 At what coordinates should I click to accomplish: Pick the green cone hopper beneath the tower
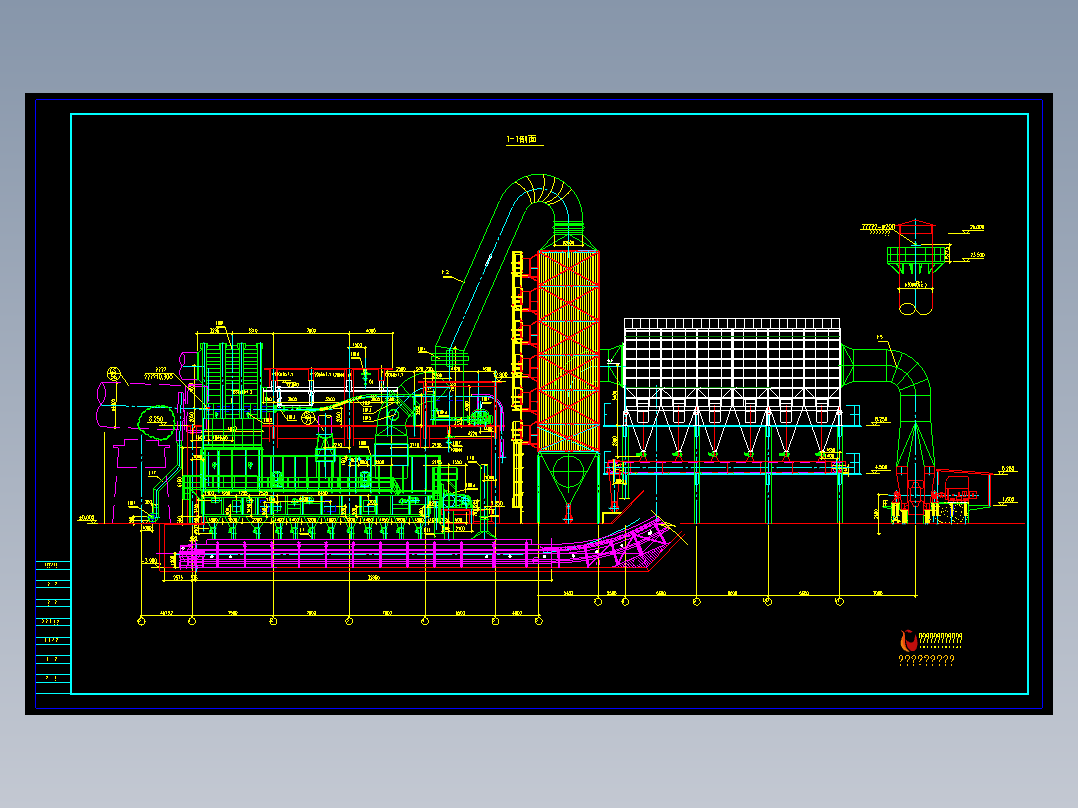568,478
